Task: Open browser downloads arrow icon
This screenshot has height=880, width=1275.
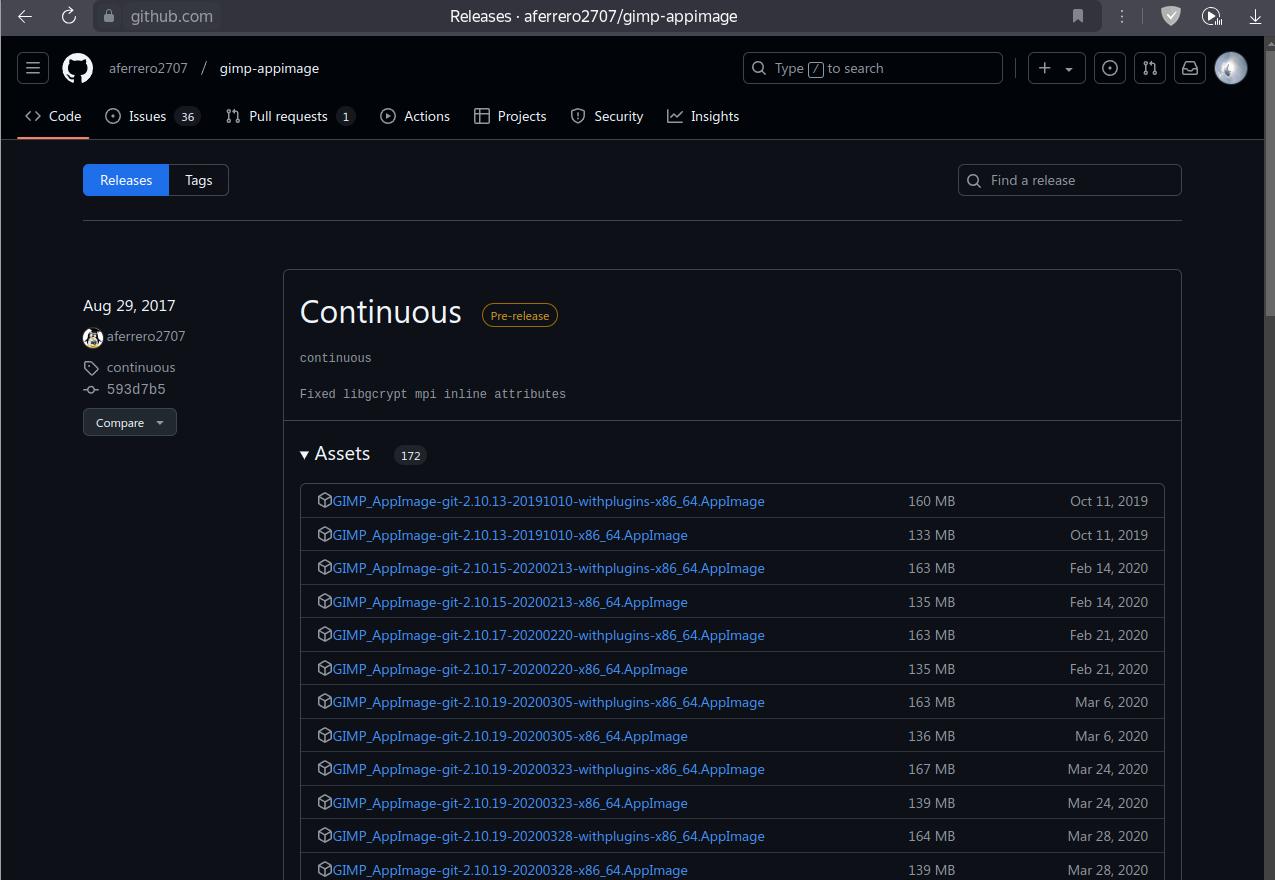Action: pos(1255,16)
